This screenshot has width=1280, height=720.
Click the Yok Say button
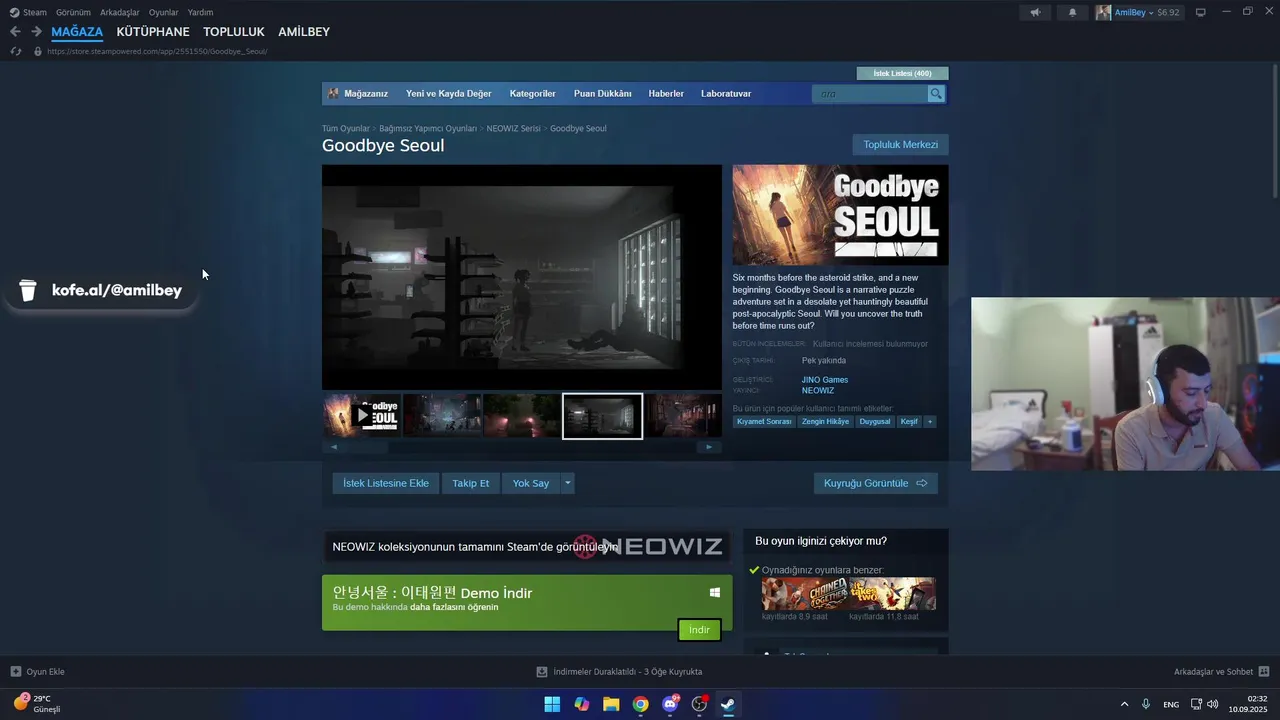pyautogui.click(x=531, y=483)
